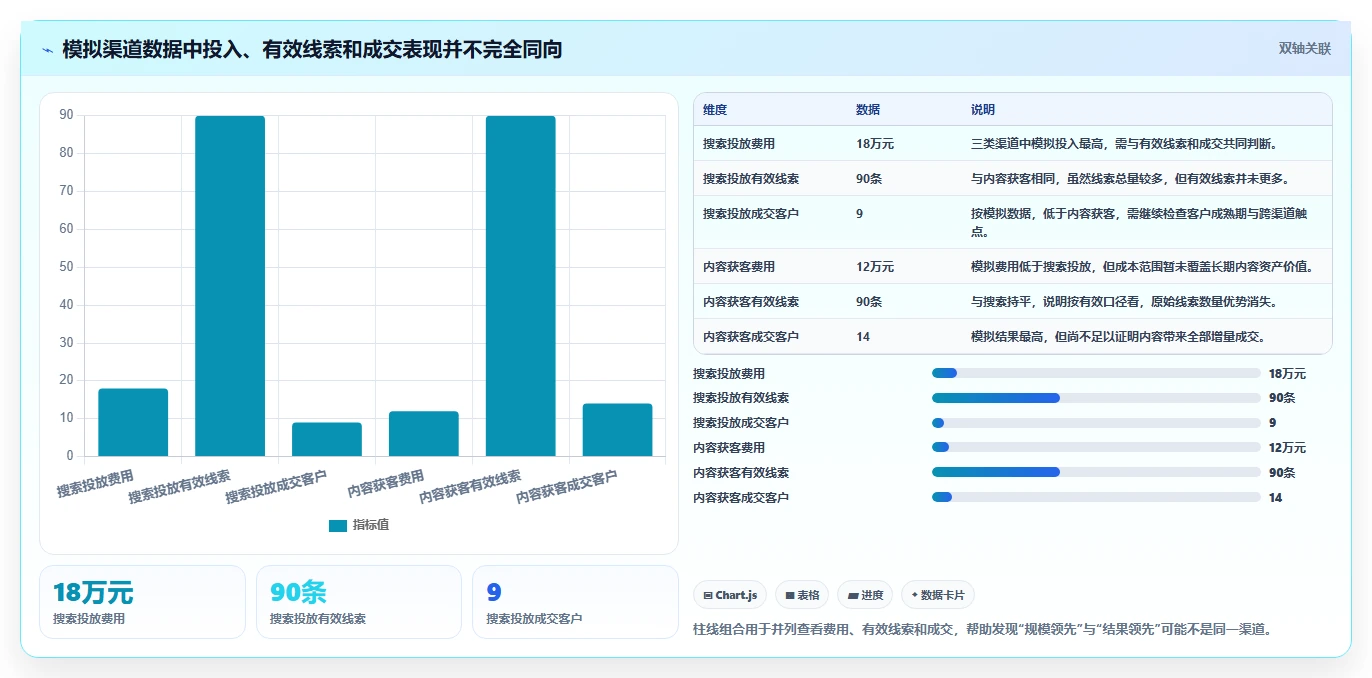Select the 内容获客成交客户 bar in the chart
The width and height of the screenshot is (1372, 678).
[618, 430]
